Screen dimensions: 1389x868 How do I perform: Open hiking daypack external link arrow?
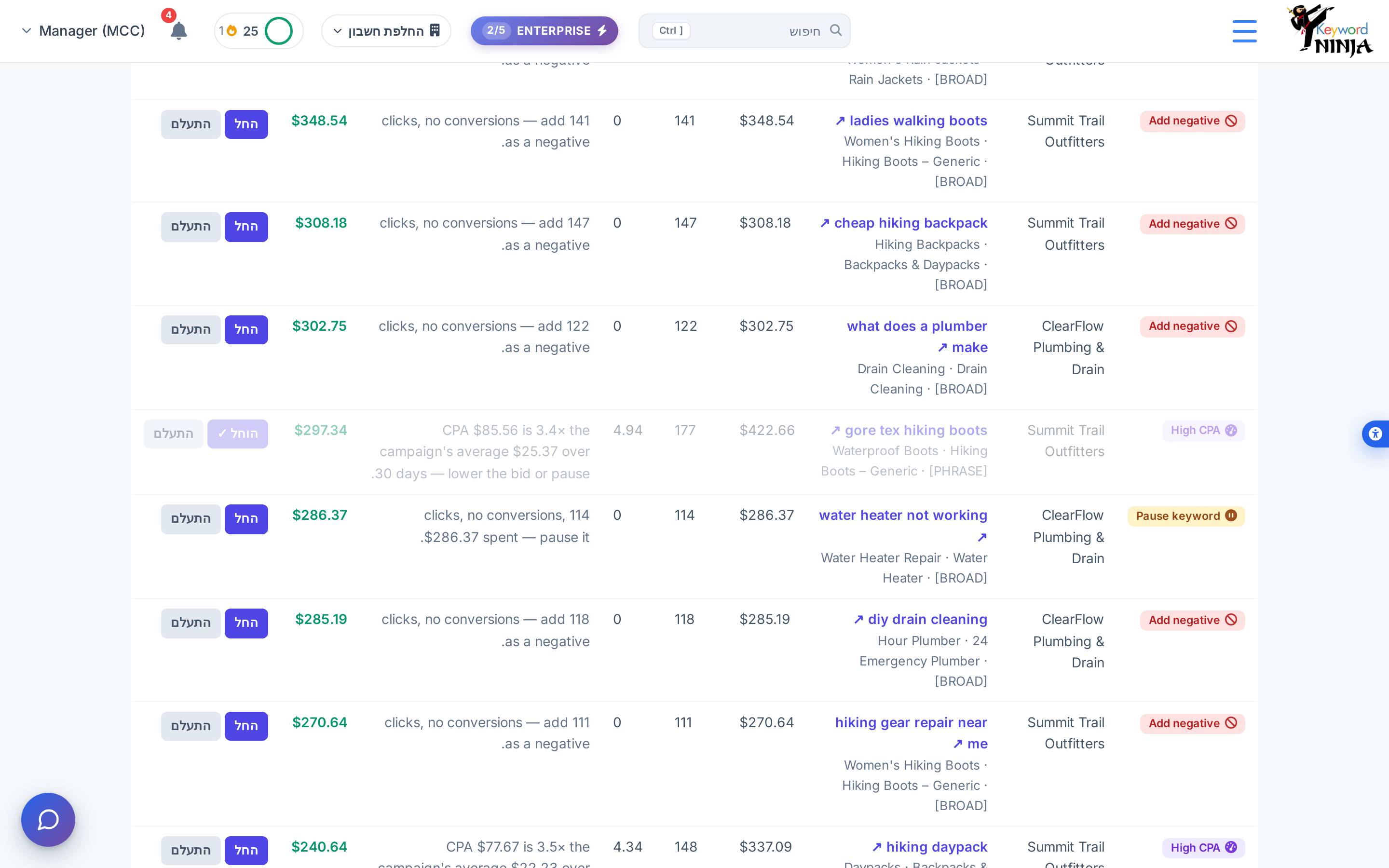click(877, 847)
